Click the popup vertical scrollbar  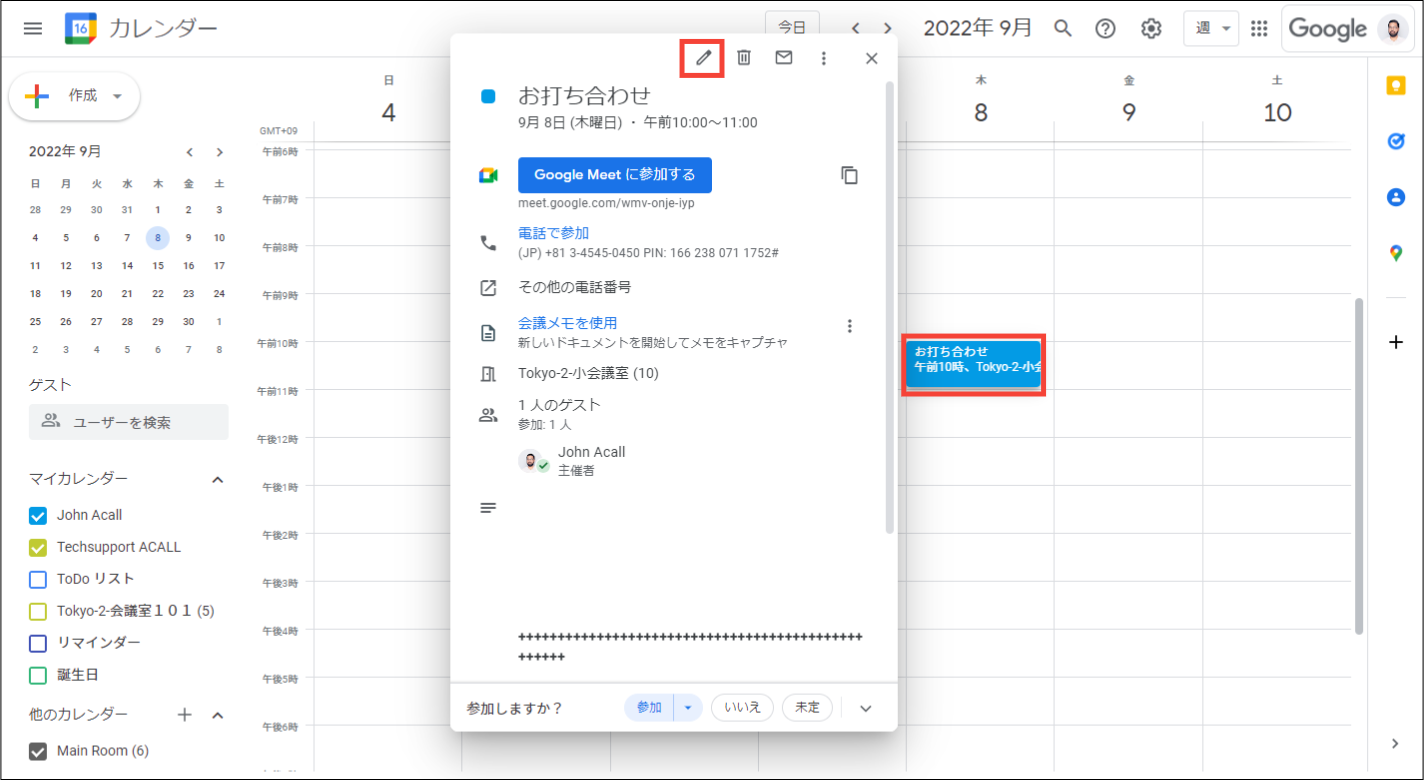[x=890, y=308]
